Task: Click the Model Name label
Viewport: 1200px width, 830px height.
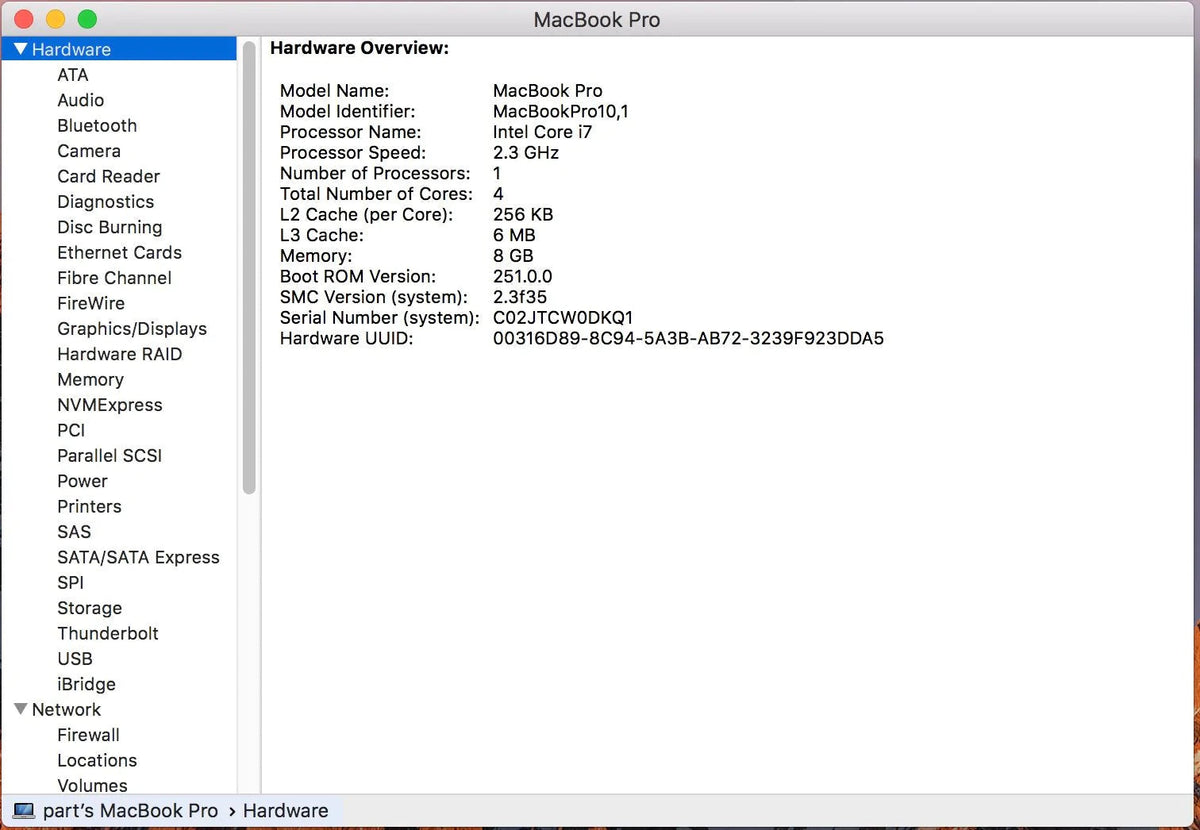Action: (334, 91)
